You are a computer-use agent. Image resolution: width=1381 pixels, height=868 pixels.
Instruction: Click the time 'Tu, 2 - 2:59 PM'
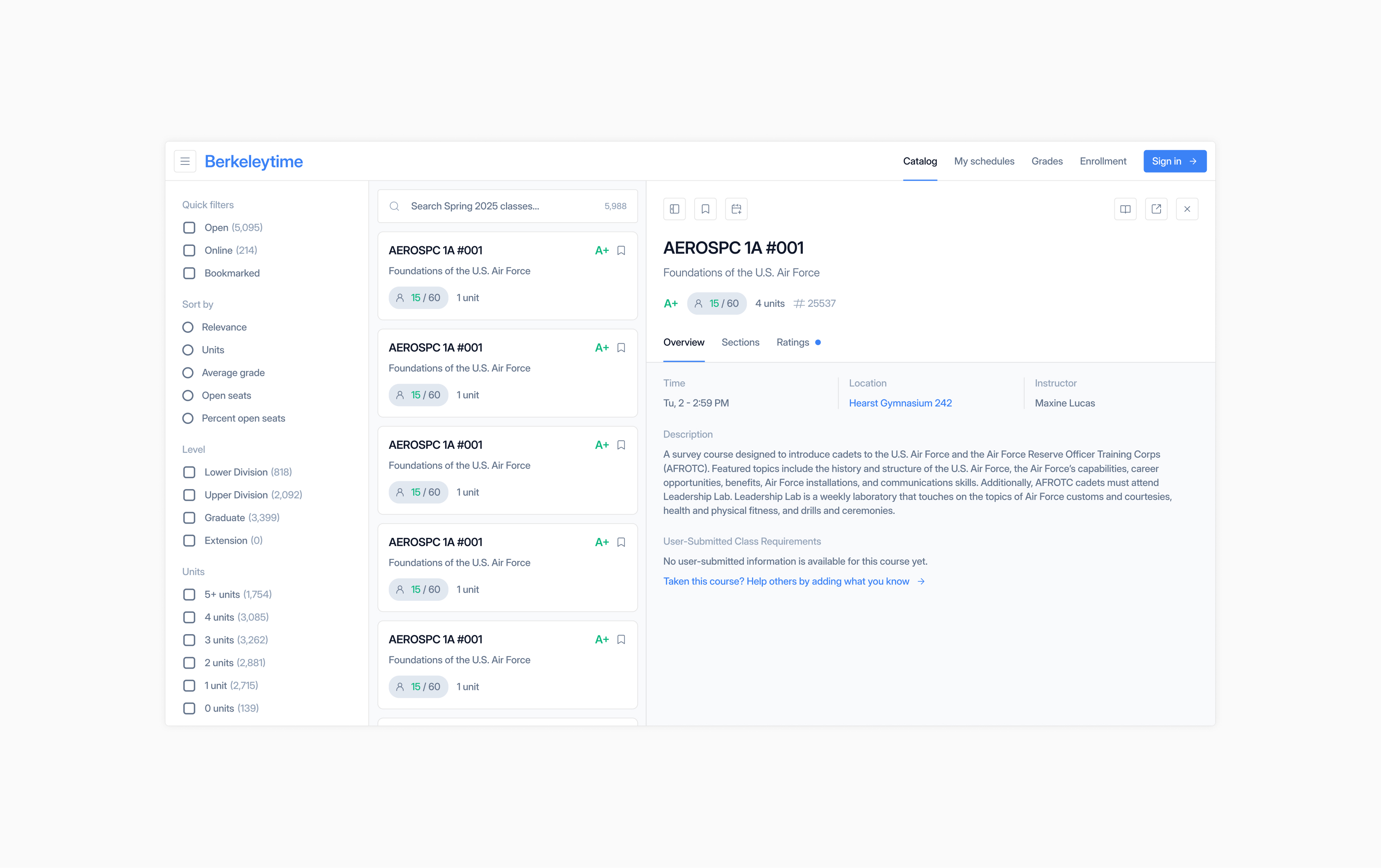pyautogui.click(x=696, y=403)
